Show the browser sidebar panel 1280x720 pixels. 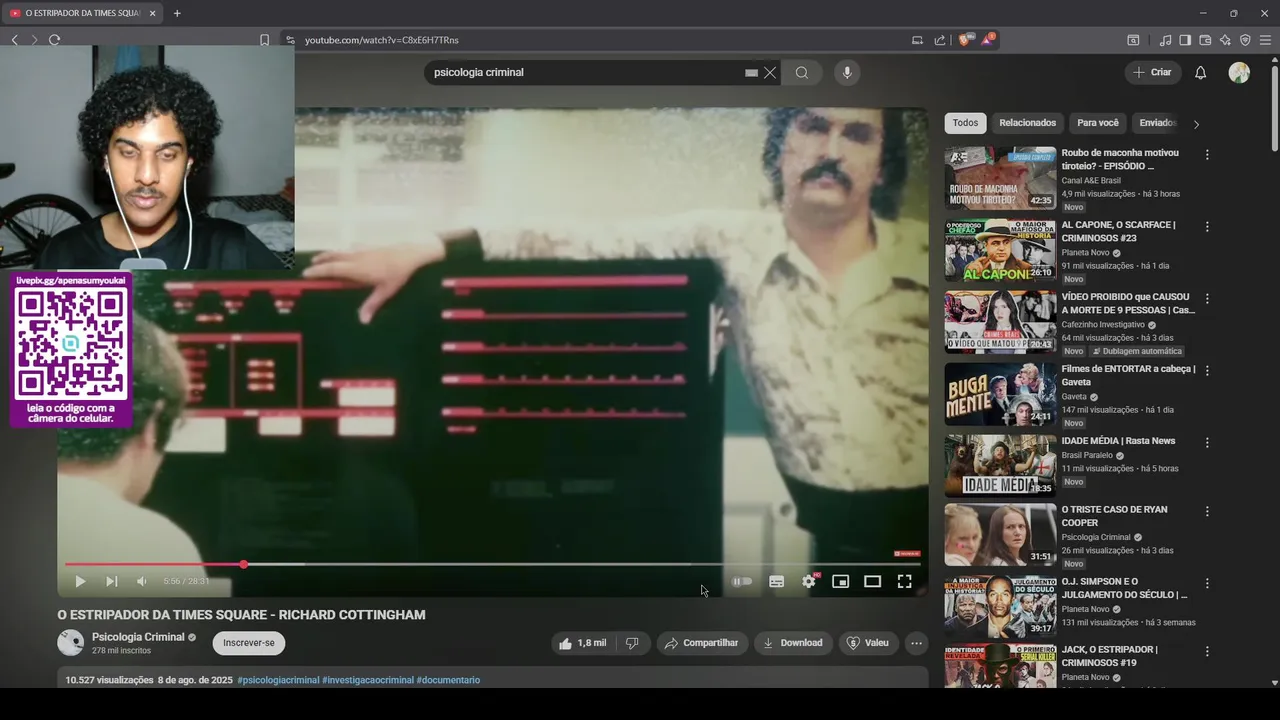click(x=1185, y=40)
